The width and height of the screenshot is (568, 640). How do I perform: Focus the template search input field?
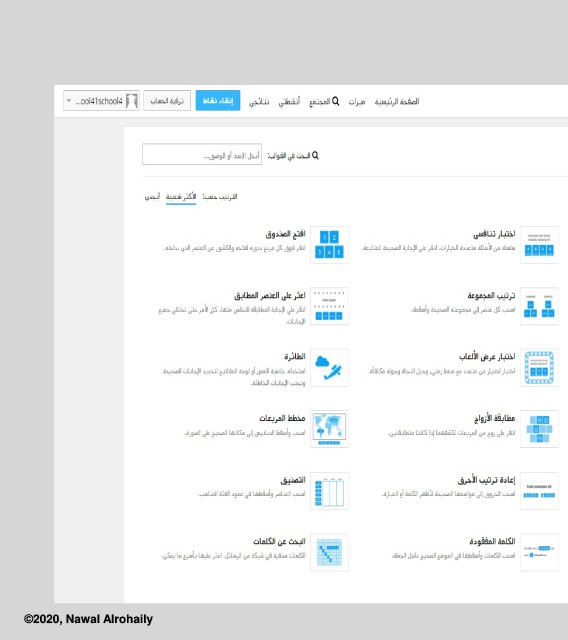[x=202, y=154]
